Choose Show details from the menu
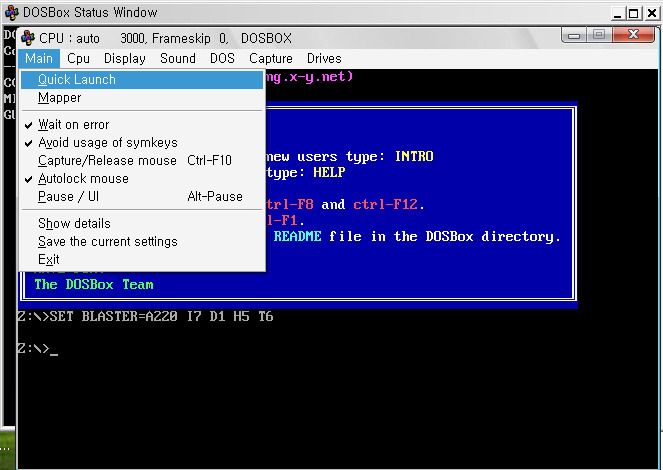This screenshot has height=470, width=663. coord(142,224)
